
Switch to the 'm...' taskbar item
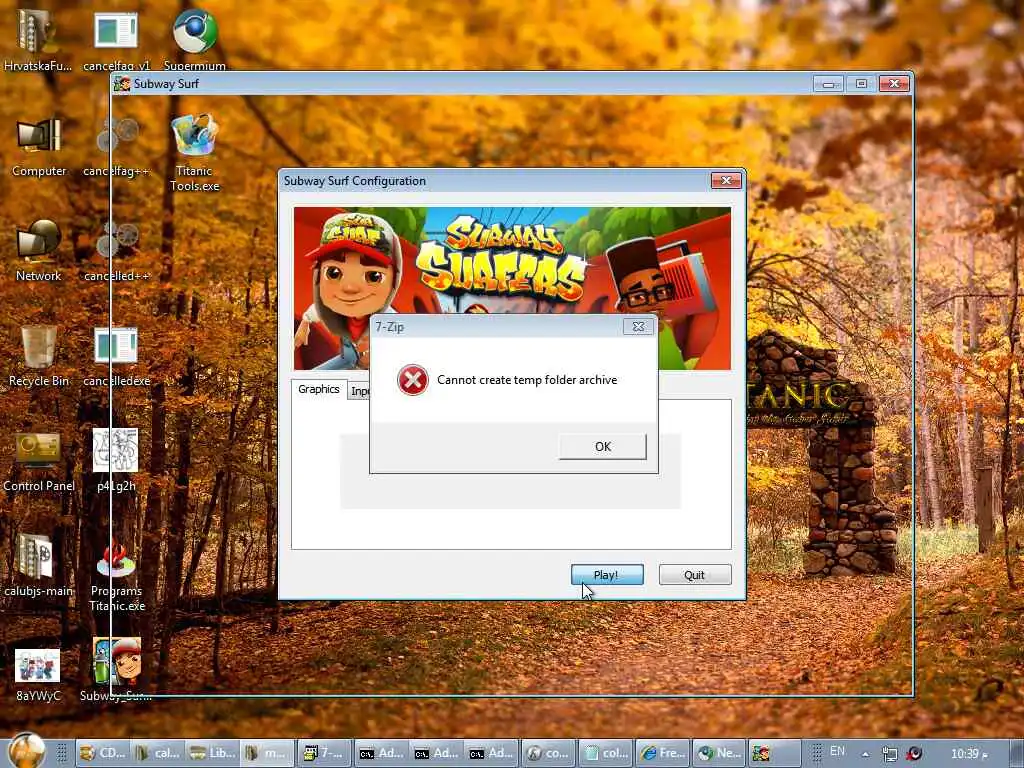click(x=267, y=753)
